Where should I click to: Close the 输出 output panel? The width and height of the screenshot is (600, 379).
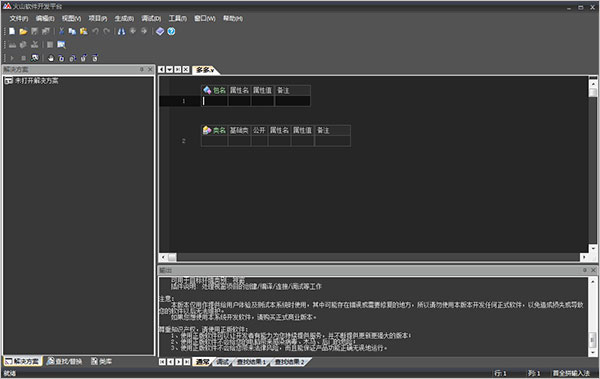tap(593, 270)
